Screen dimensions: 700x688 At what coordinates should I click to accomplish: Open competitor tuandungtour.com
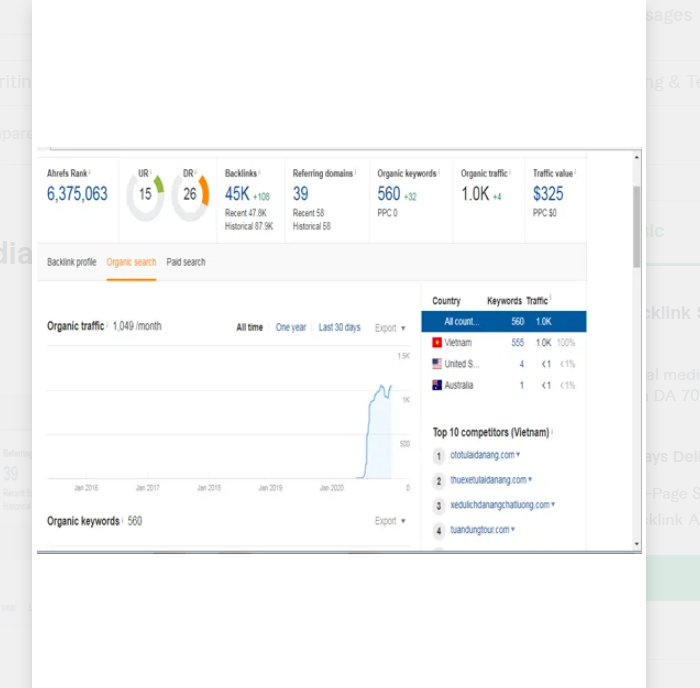[479, 530]
